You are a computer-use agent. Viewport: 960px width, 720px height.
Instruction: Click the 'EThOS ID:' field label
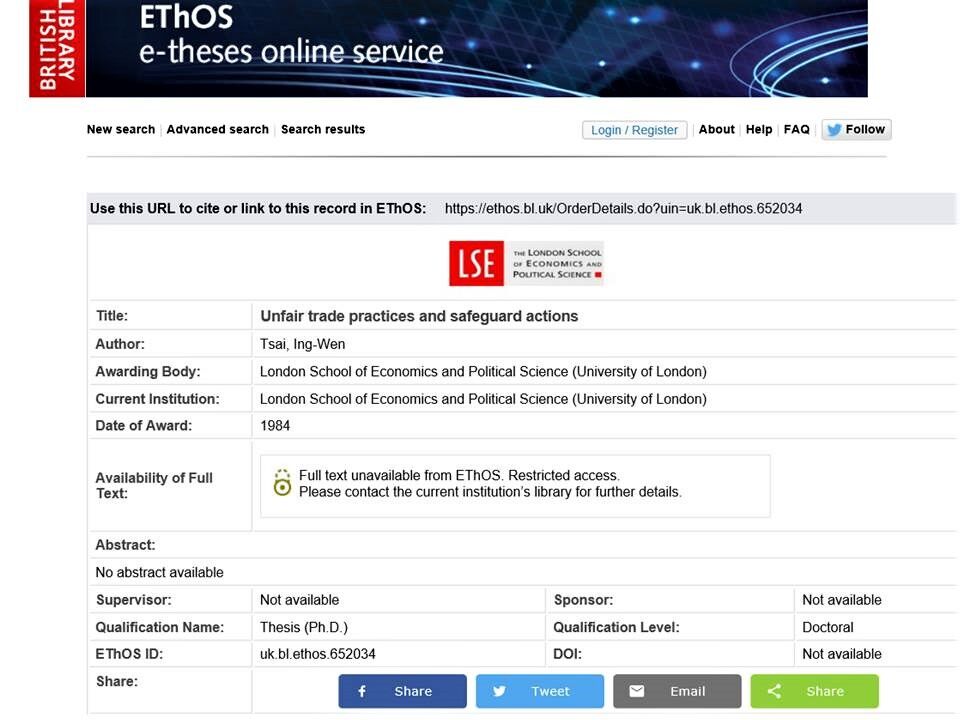(129, 654)
